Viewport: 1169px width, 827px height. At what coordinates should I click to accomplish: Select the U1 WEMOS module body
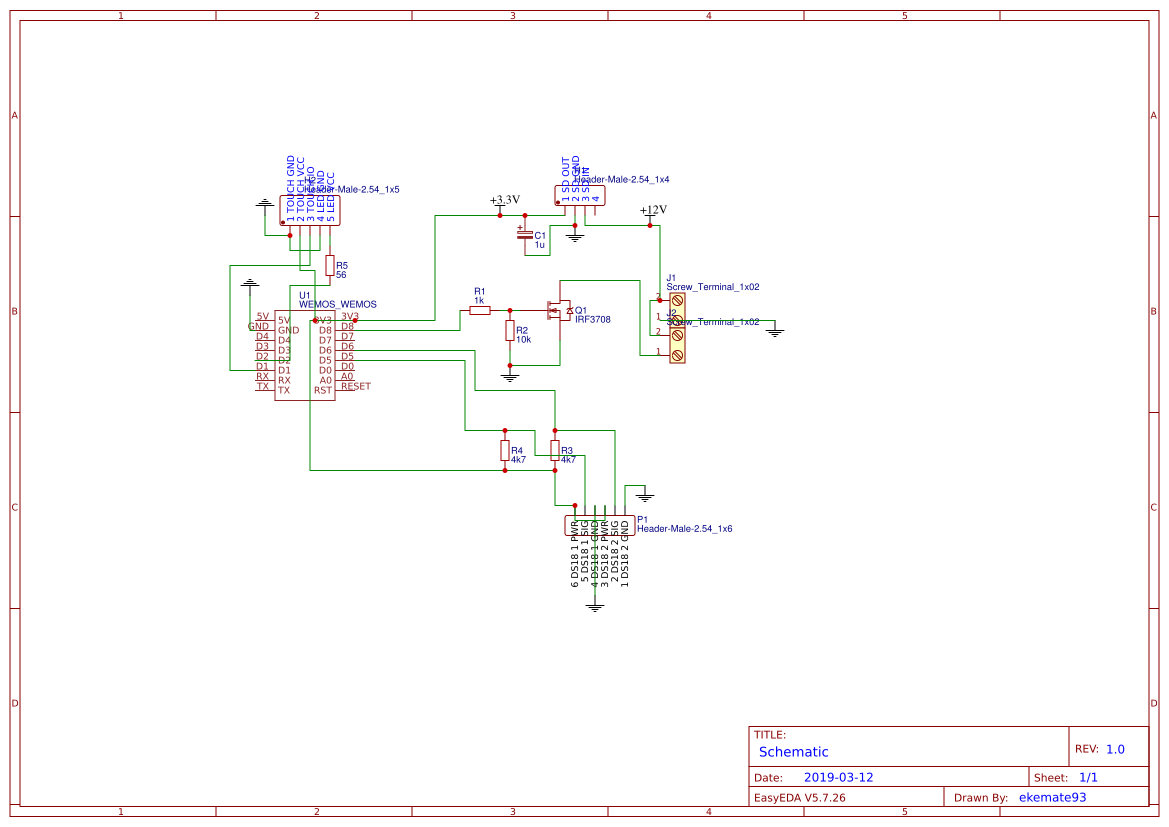[x=305, y=356]
